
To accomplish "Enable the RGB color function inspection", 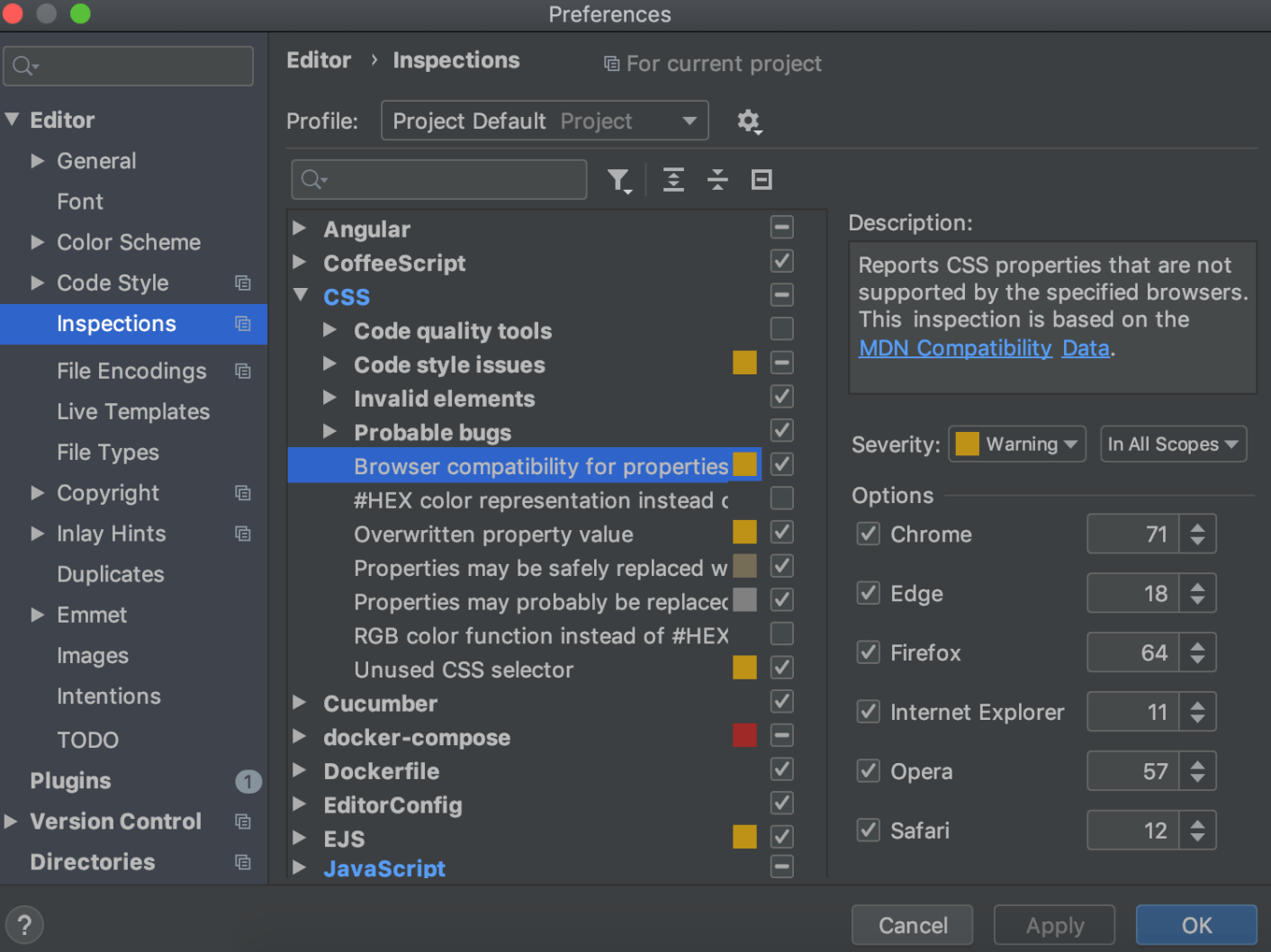I will coord(780,633).
